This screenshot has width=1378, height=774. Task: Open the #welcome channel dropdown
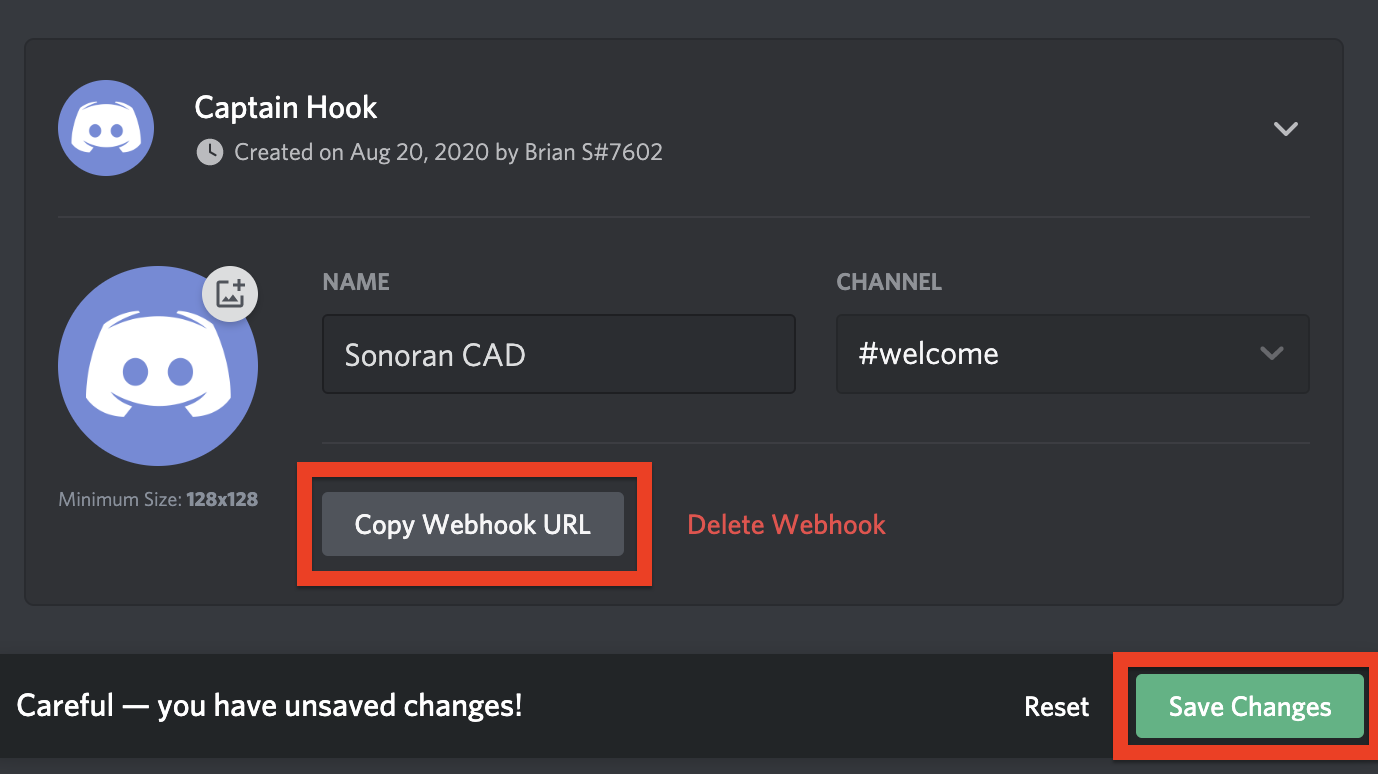click(x=1072, y=354)
